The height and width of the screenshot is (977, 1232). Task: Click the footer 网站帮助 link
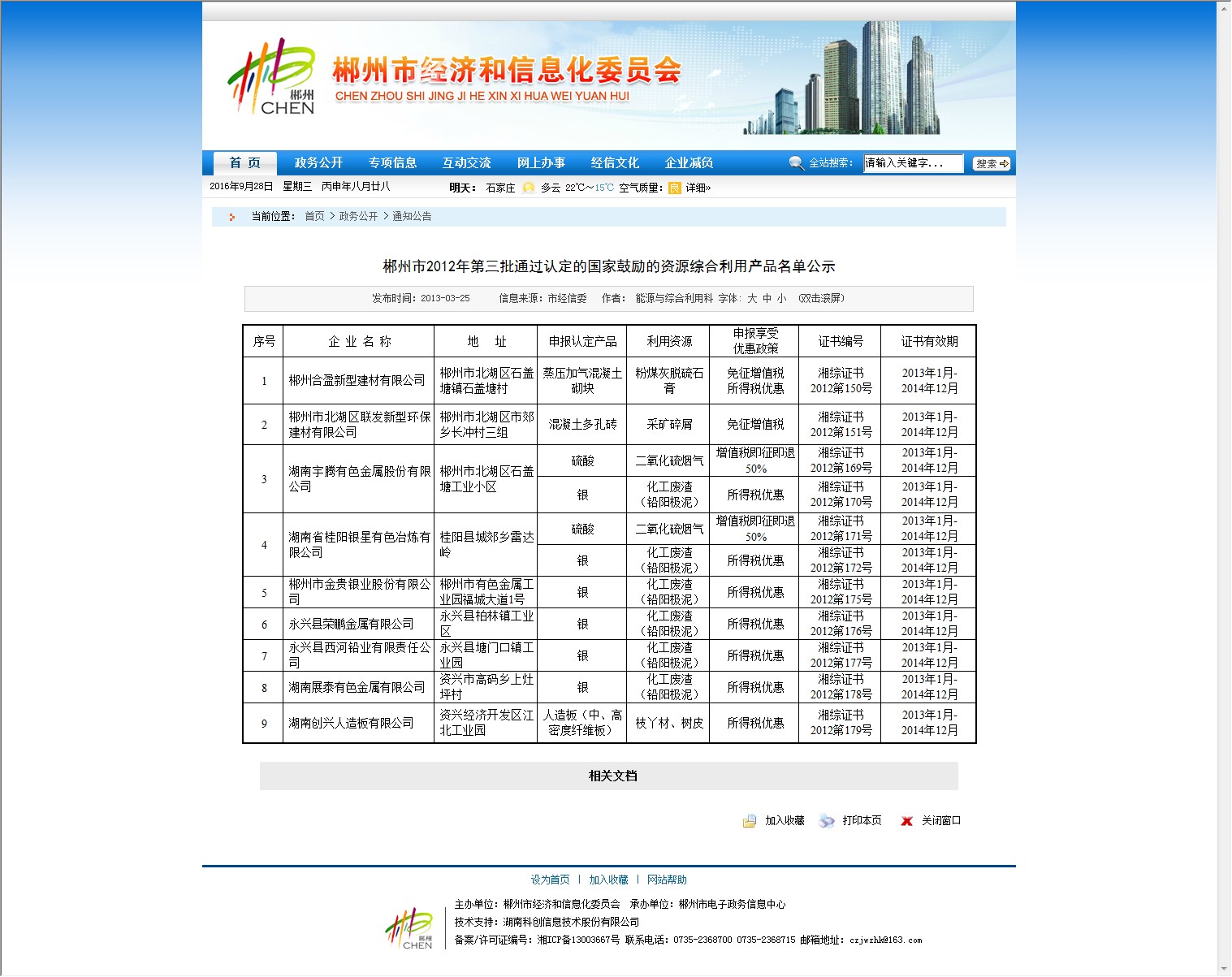point(667,880)
